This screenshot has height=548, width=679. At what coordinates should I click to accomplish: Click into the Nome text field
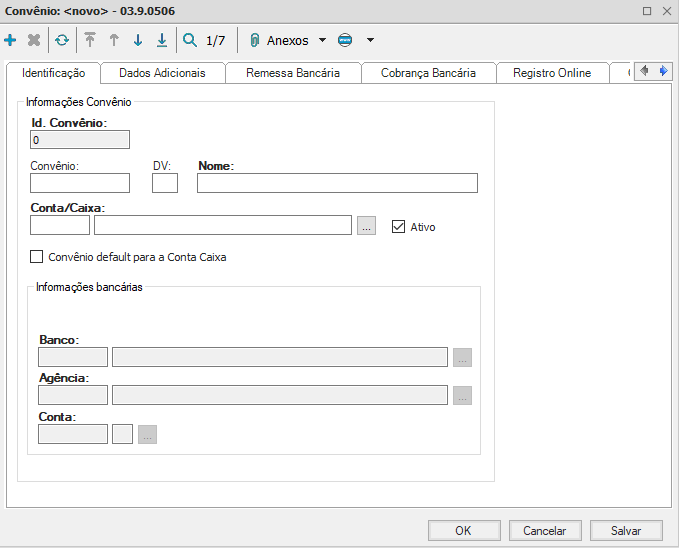coord(337,183)
